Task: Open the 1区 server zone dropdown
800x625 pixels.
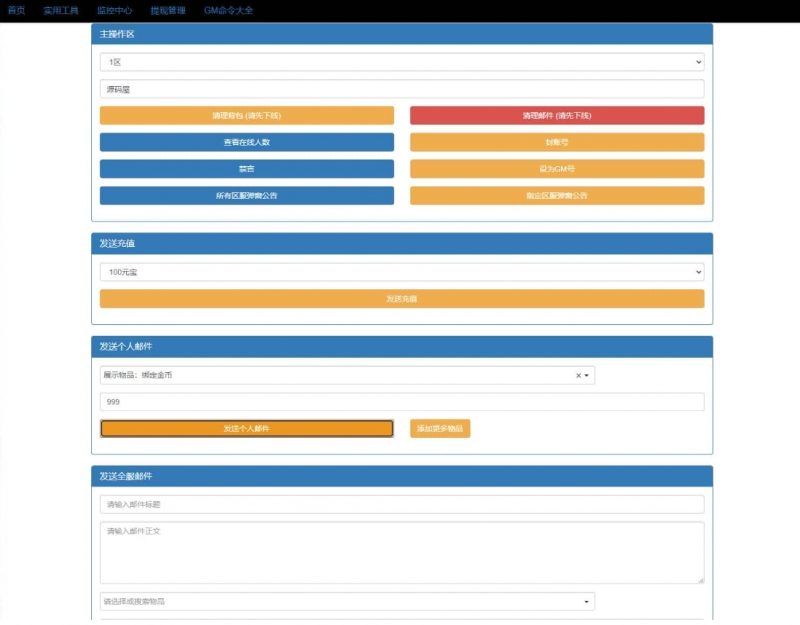Action: point(401,62)
